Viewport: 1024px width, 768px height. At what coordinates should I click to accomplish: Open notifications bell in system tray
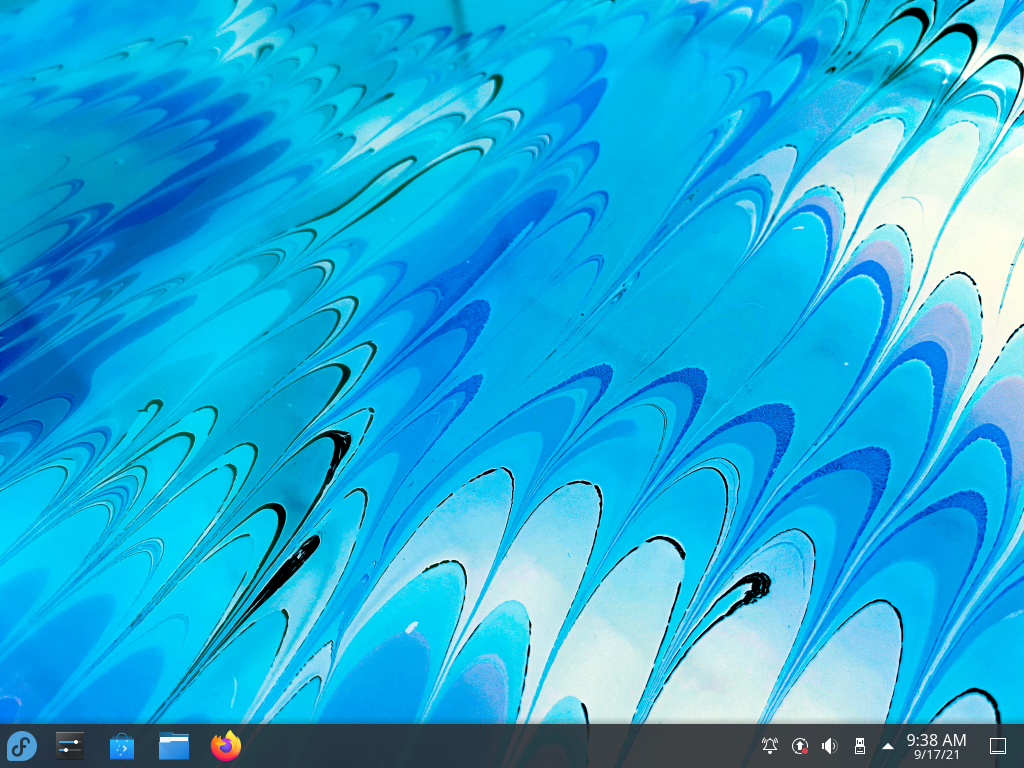(x=770, y=745)
